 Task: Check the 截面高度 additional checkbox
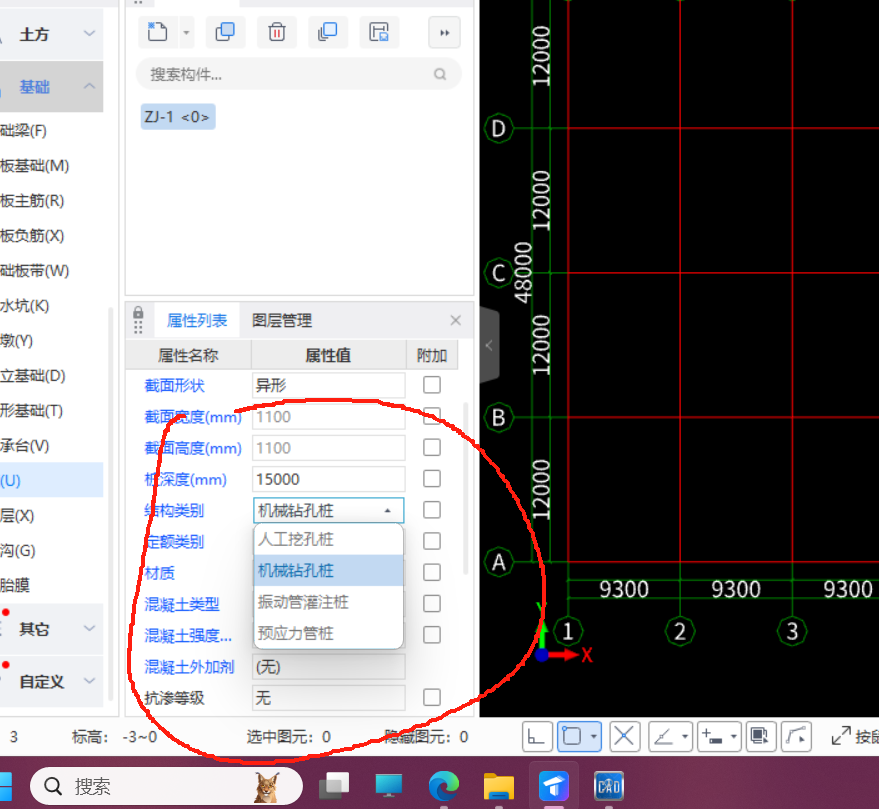(432, 447)
